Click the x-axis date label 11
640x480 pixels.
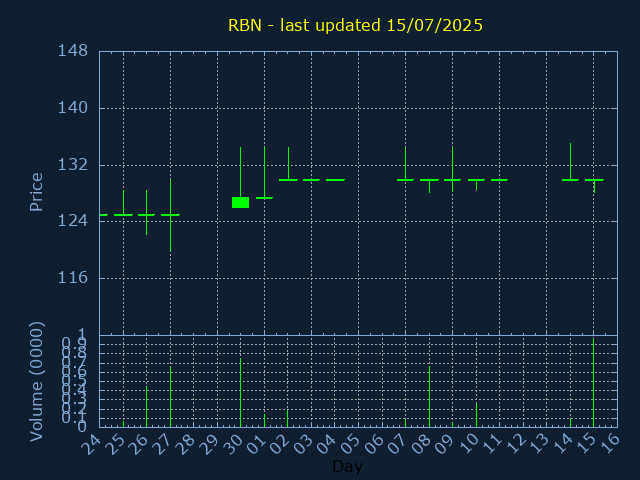click(491, 444)
